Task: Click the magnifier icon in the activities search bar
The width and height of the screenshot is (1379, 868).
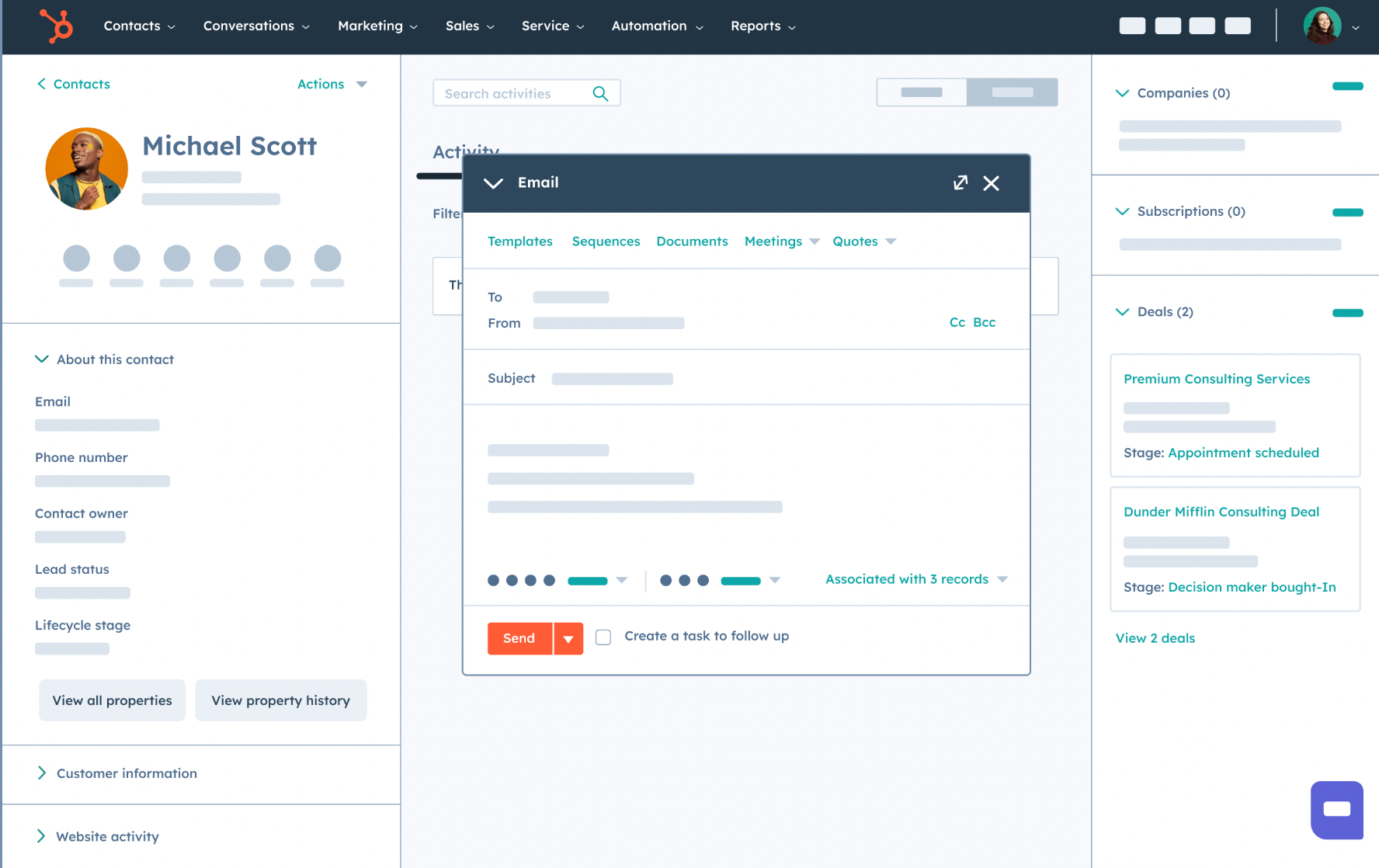Action: pyautogui.click(x=600, y=92)
